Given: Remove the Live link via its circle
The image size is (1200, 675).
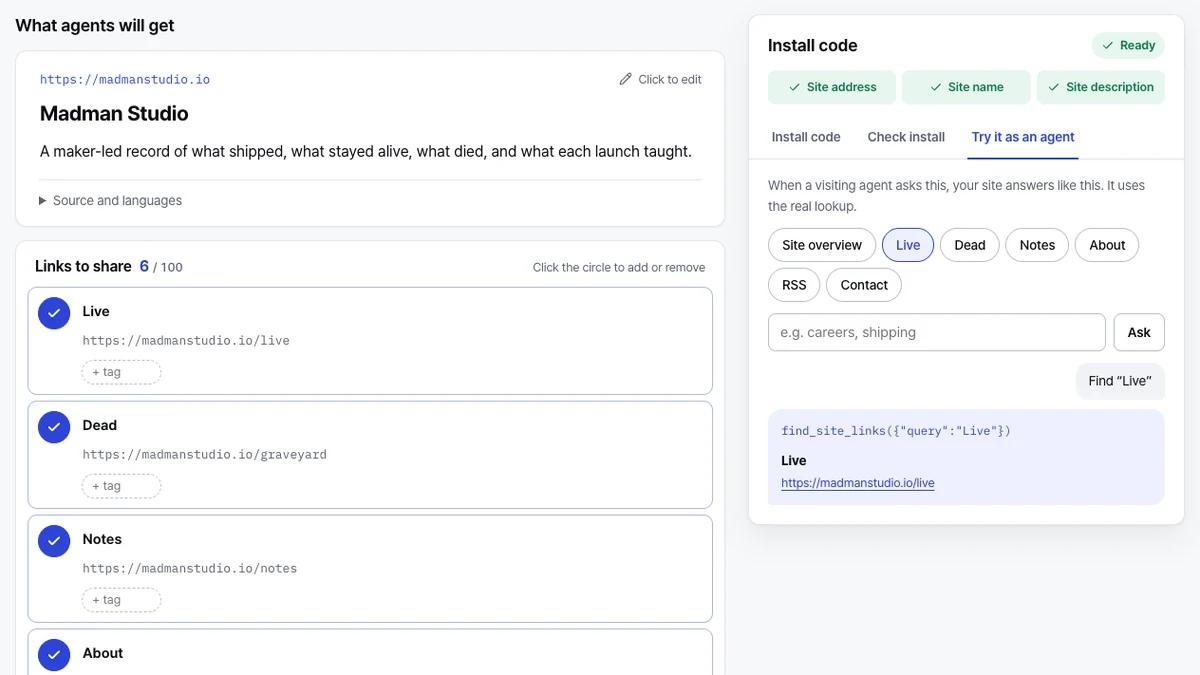Looking at the screenshot, I should coord(54,312).
